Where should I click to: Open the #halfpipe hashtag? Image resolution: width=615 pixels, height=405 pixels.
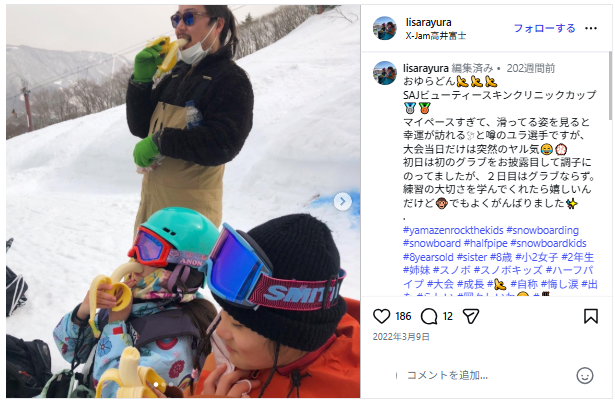click(486, 243)
